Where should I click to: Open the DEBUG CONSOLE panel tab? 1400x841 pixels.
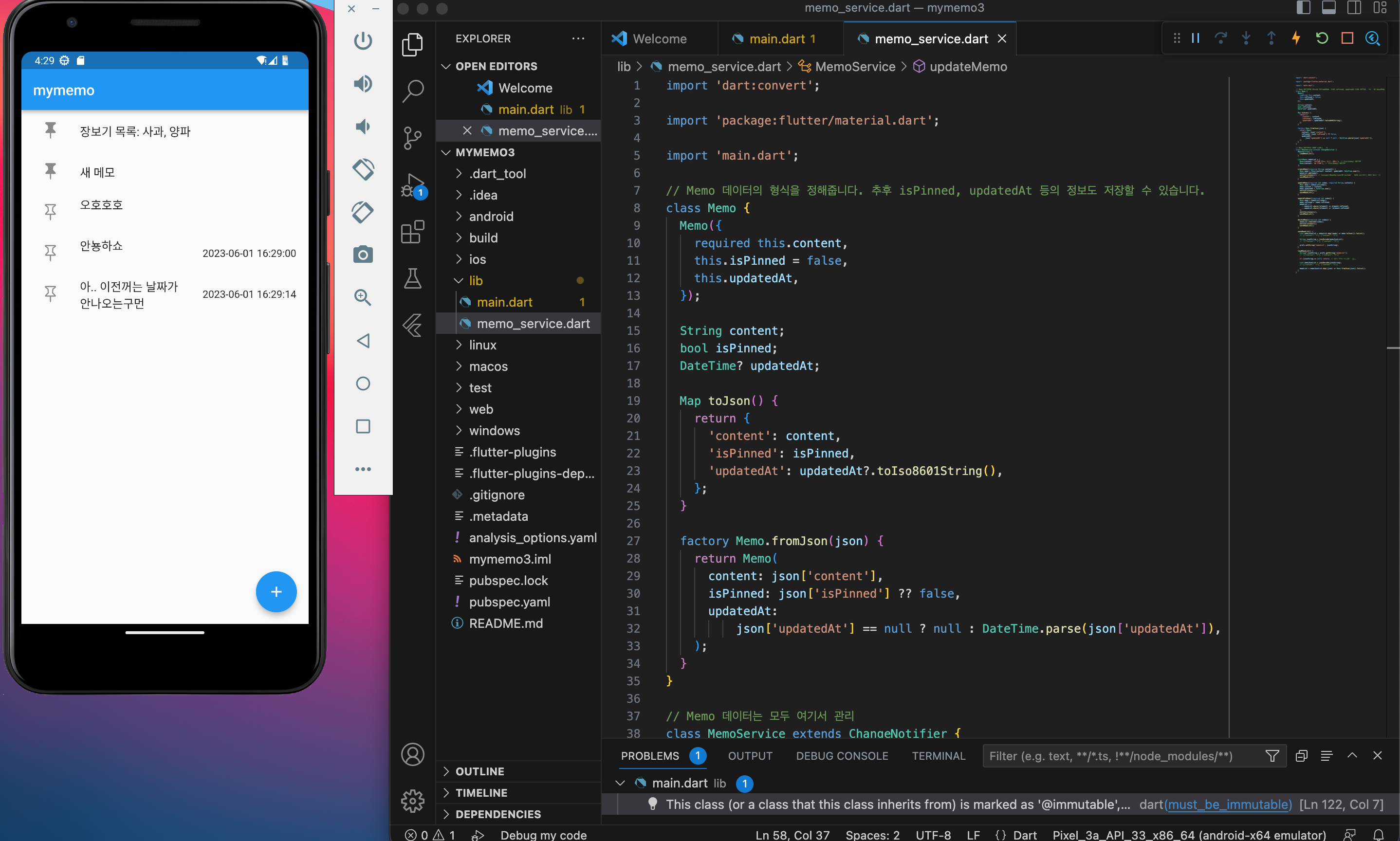(842, 756)
